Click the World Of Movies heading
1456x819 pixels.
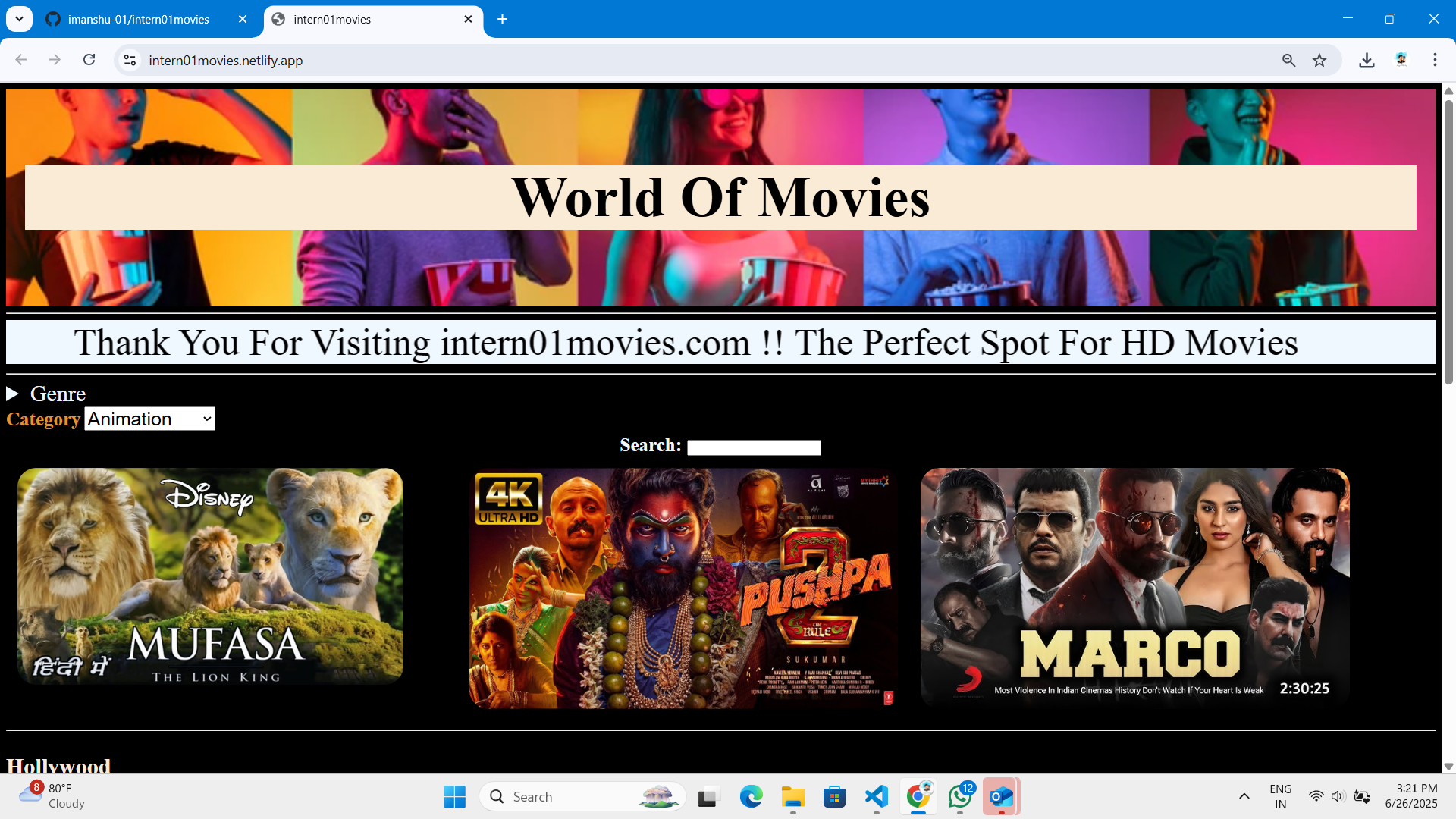(x=720, y=197)
